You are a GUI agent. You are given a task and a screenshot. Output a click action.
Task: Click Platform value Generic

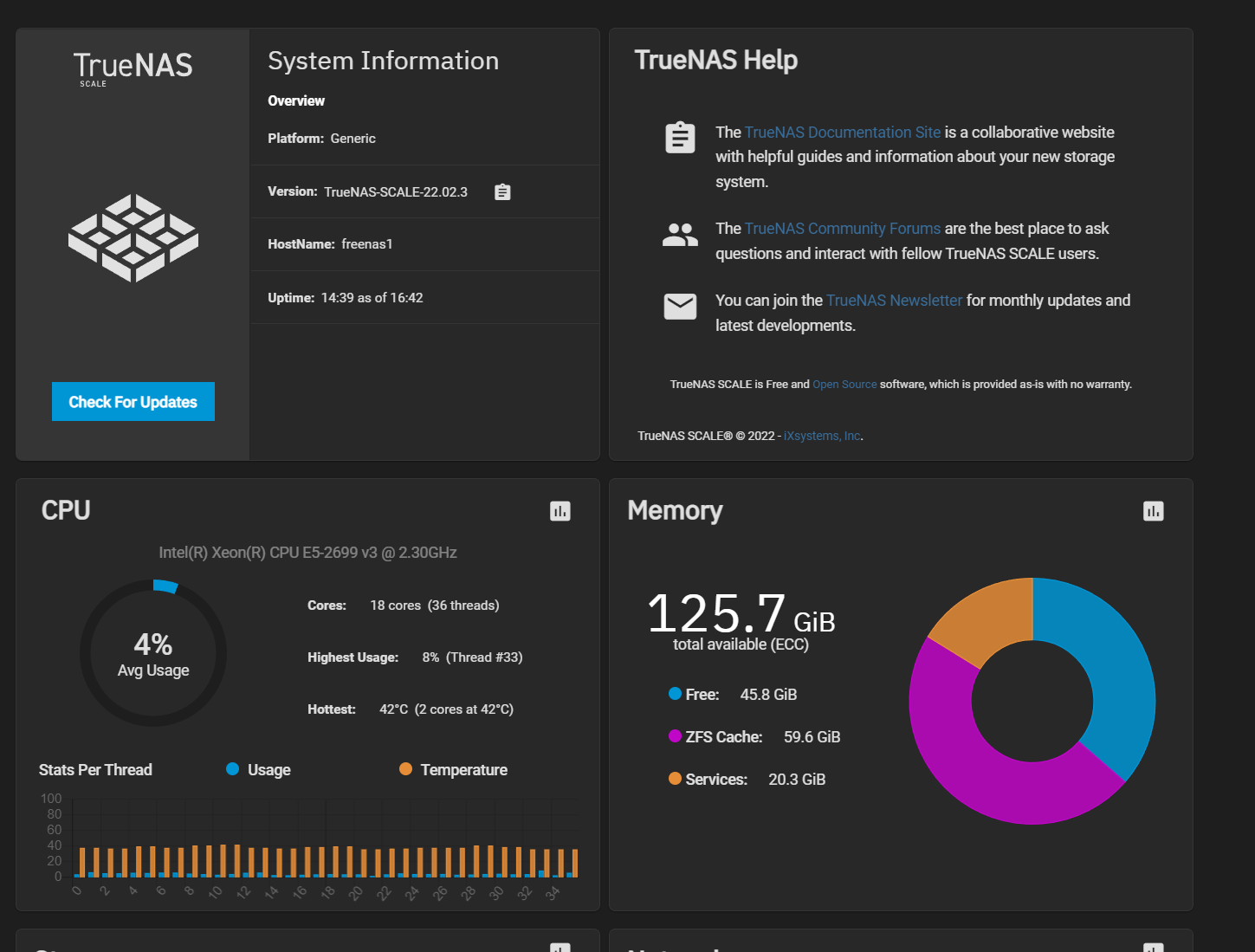click(353, 139)
